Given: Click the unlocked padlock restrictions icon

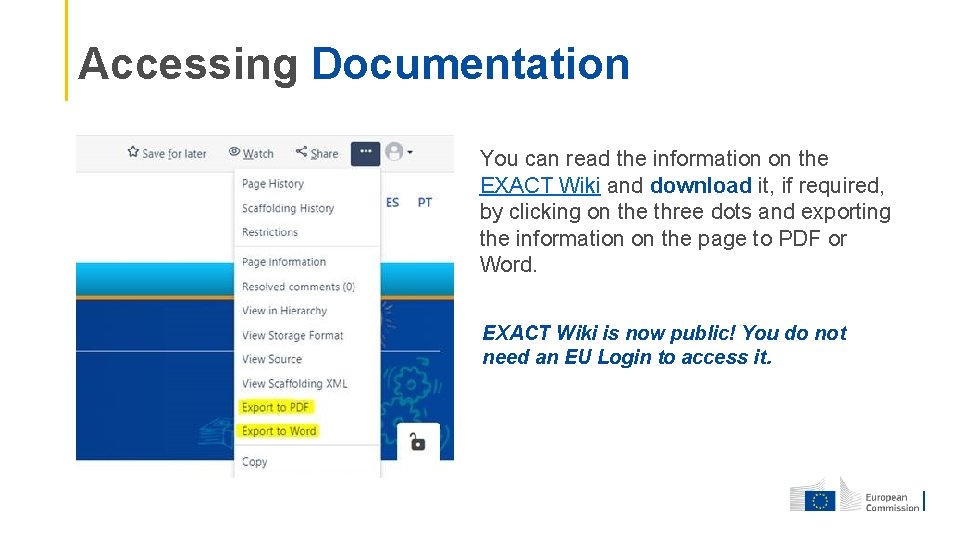Looking at the screenshot, I should click(x=418, y=441).
